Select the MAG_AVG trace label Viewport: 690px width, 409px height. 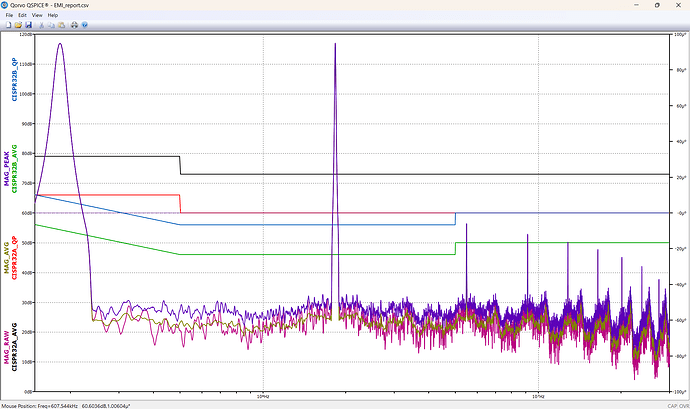[7, 258]
